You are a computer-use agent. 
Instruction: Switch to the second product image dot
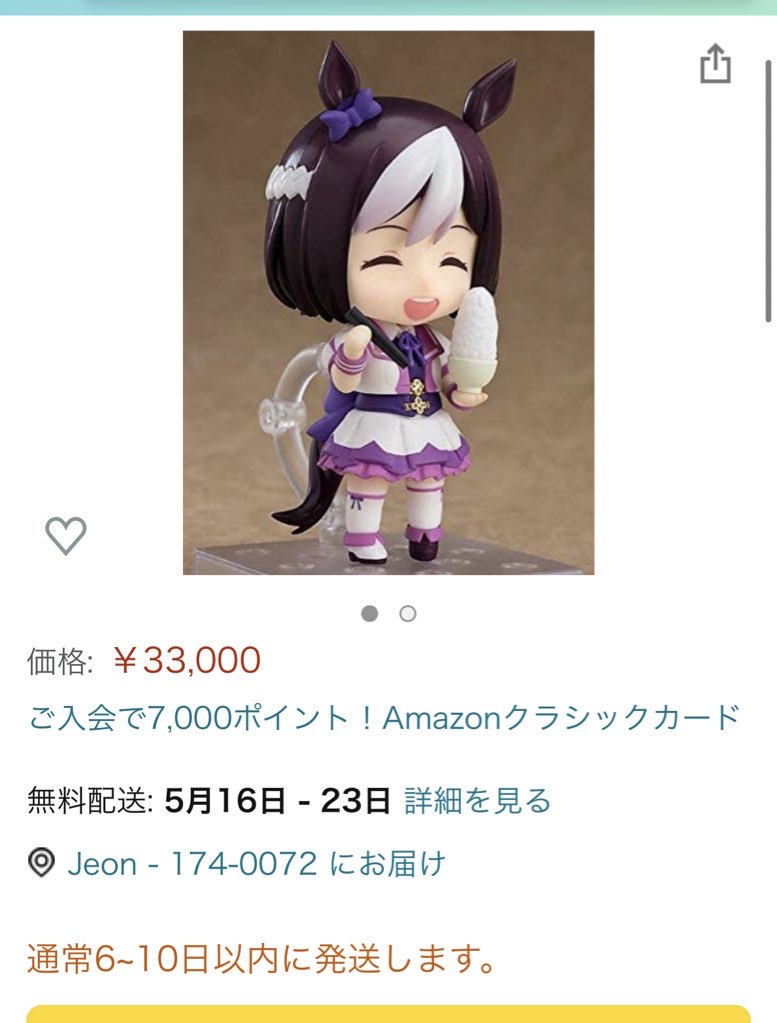tap(408, 613)
